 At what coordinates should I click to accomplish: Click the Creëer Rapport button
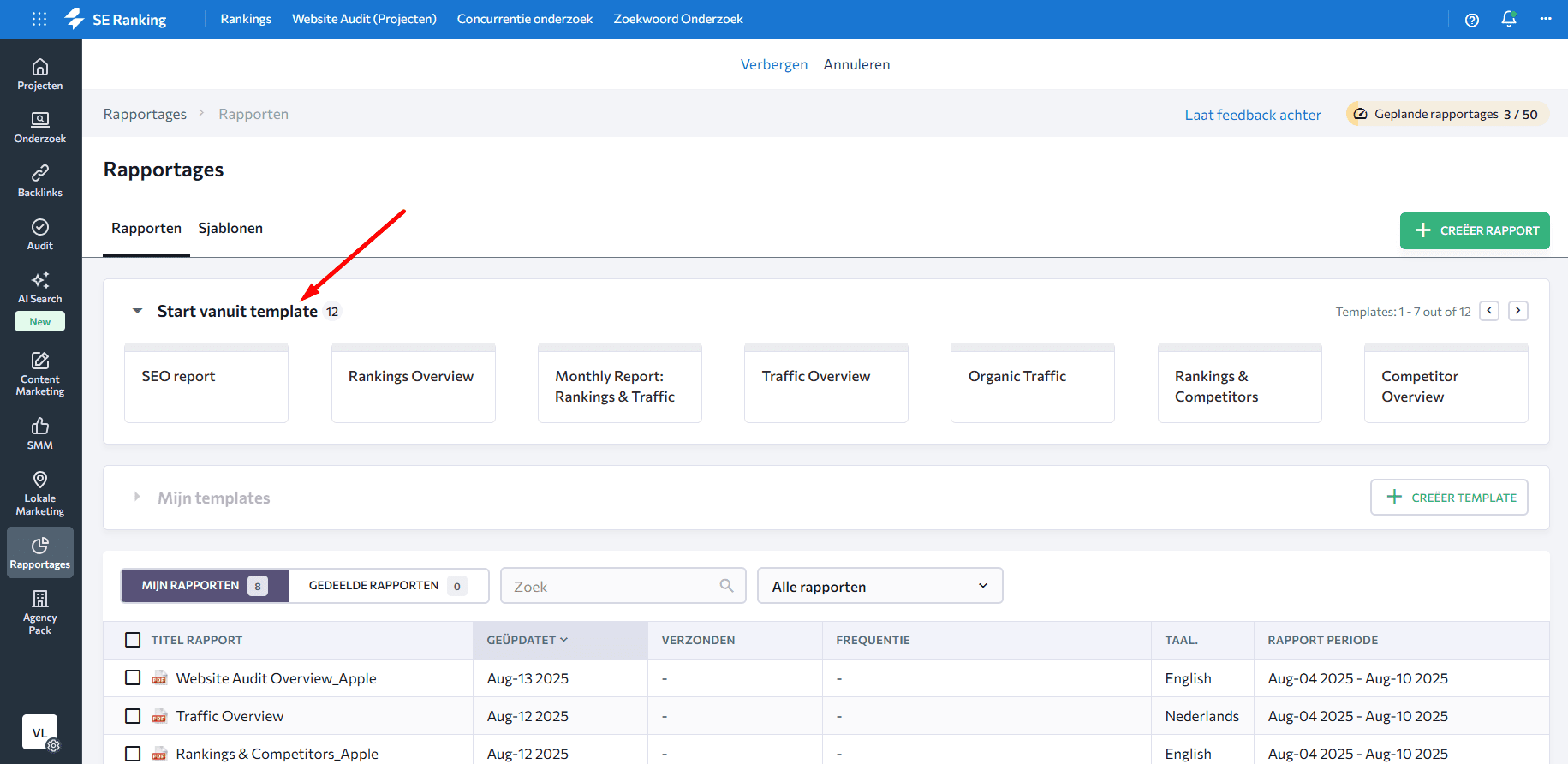pos(1475,230)
